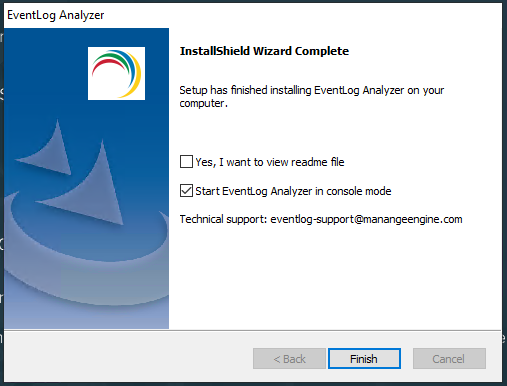
Task: Click the eventlog-support email address
Action: 366,219
